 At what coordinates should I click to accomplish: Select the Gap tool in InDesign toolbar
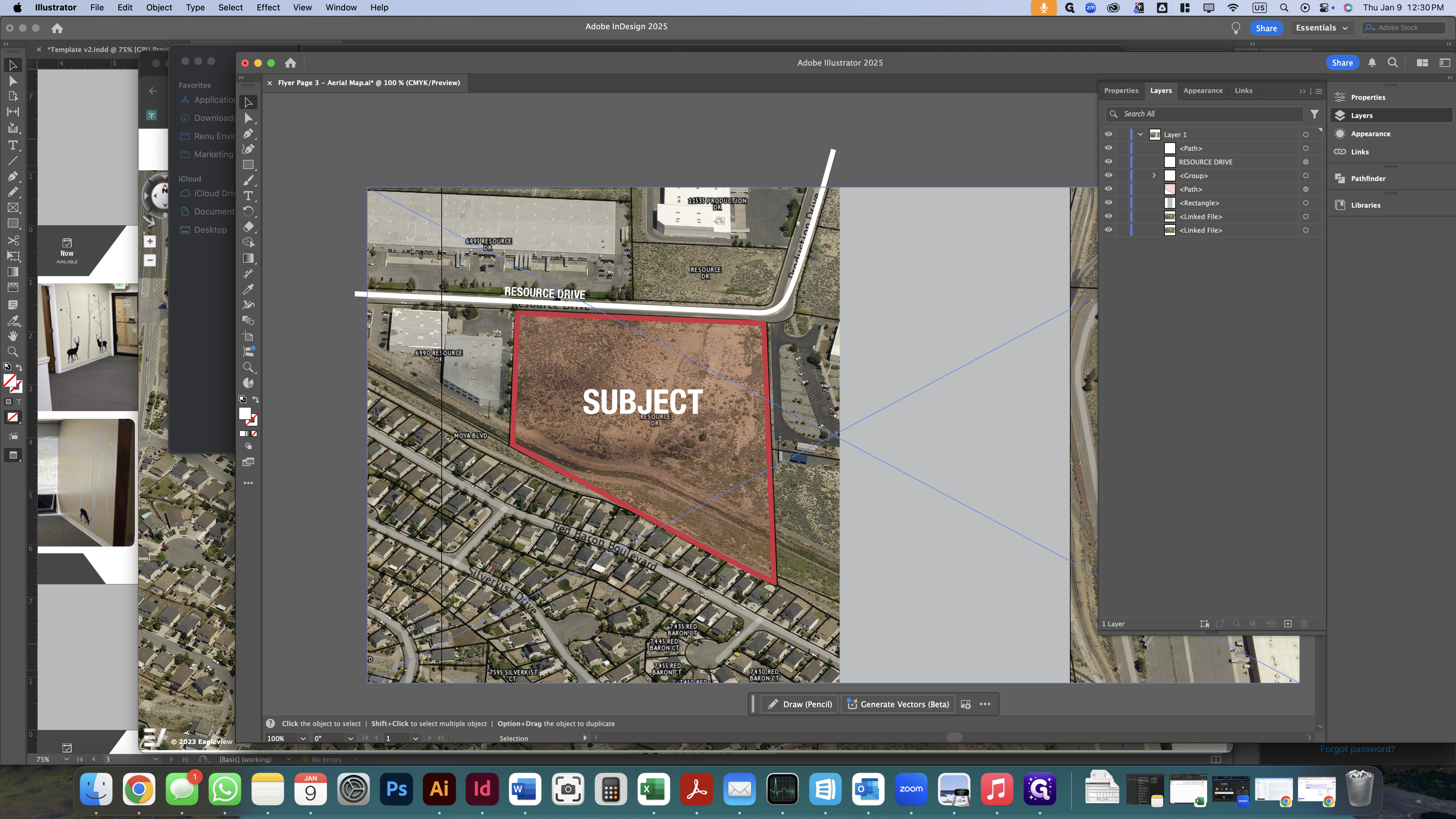click(x=12, y=111)
